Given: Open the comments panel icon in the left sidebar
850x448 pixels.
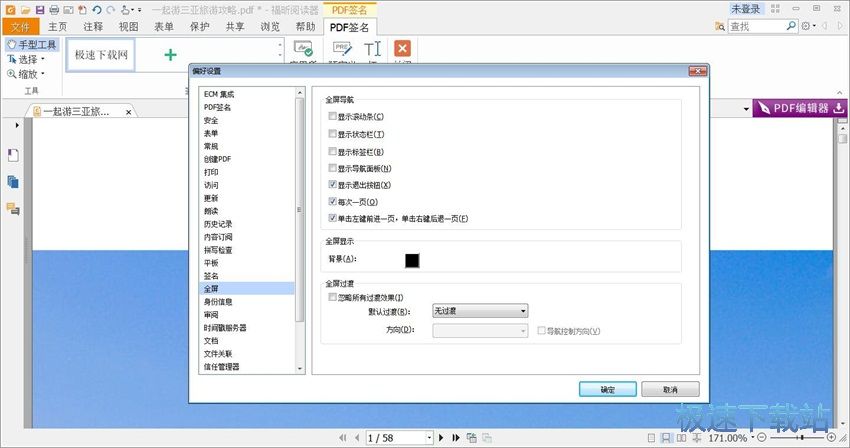Looking at the screenshot, I should click(x=13, y=208).
